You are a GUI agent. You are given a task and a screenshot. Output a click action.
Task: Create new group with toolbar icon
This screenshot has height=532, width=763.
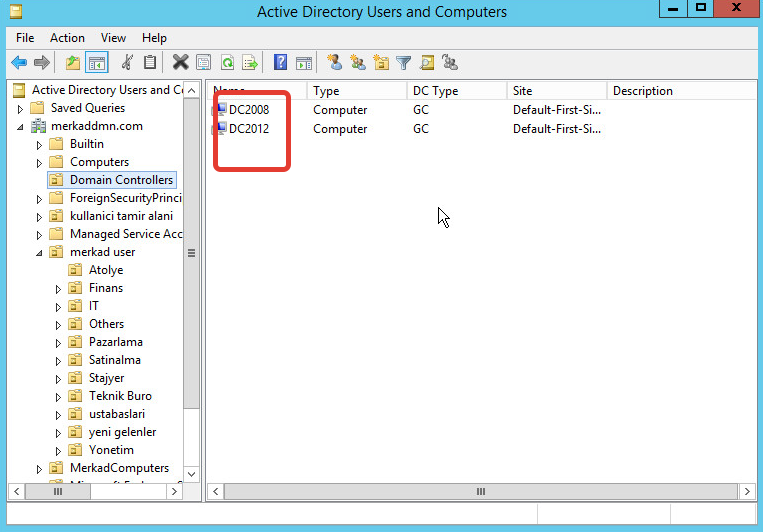(358, 63)
